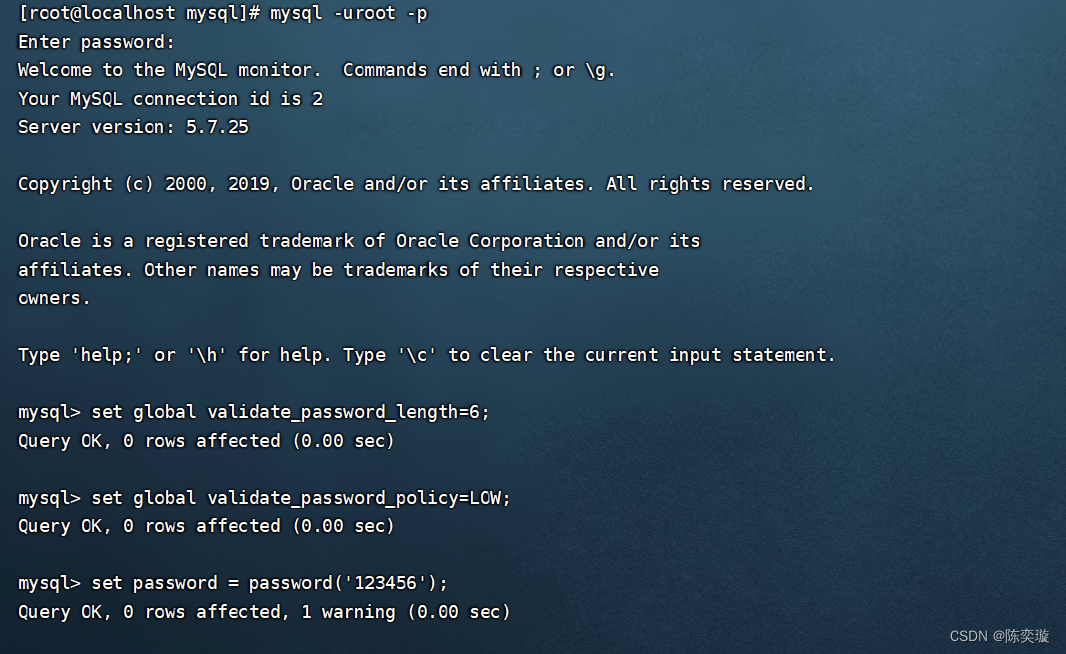
Task: Click the Oracle registered trademark line
Action: 359,241
